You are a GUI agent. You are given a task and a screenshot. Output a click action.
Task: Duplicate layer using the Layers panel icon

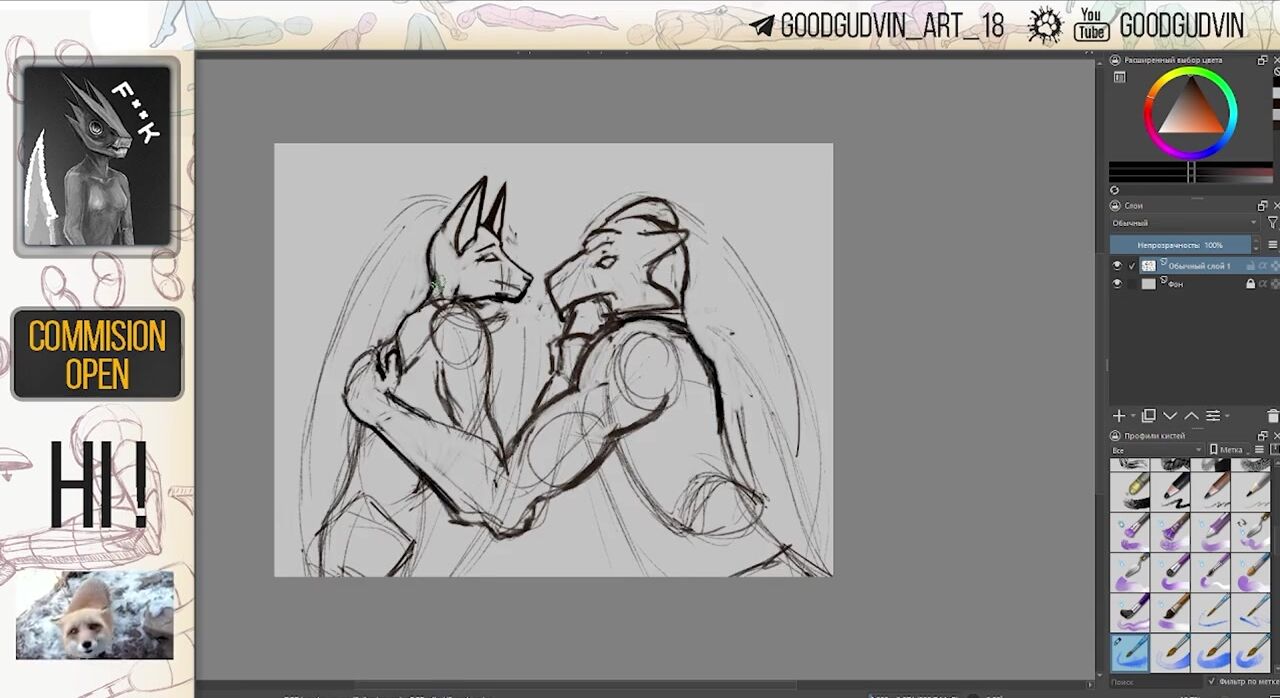coord(1149,416)
